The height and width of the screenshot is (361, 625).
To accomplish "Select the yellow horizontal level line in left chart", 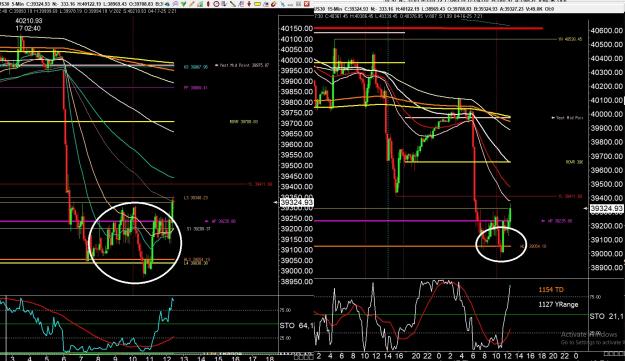I will 87,122.
